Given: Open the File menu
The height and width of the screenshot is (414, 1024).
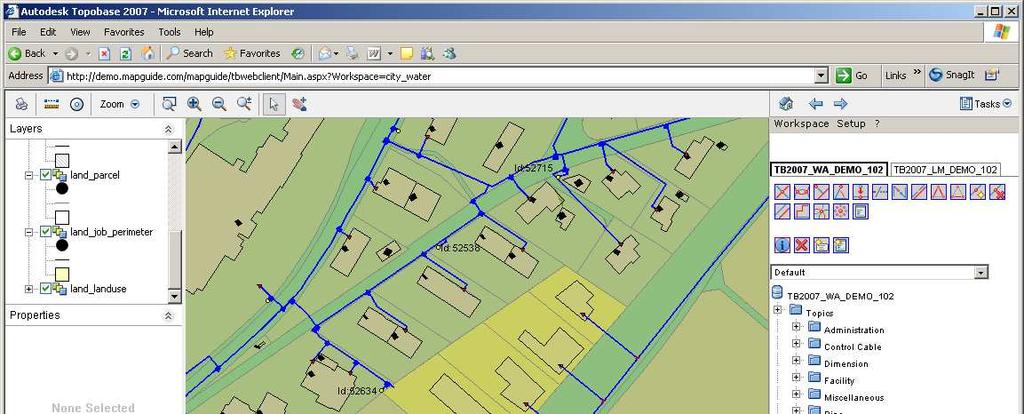Looking at the screenshot, I should click(18, 32).
